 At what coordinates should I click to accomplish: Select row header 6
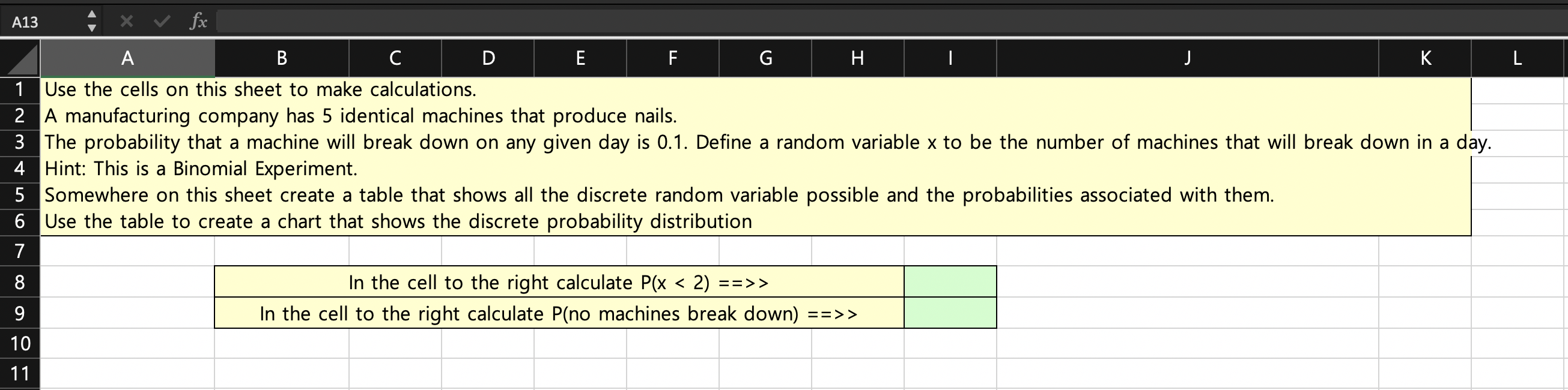tap(20, 221)
